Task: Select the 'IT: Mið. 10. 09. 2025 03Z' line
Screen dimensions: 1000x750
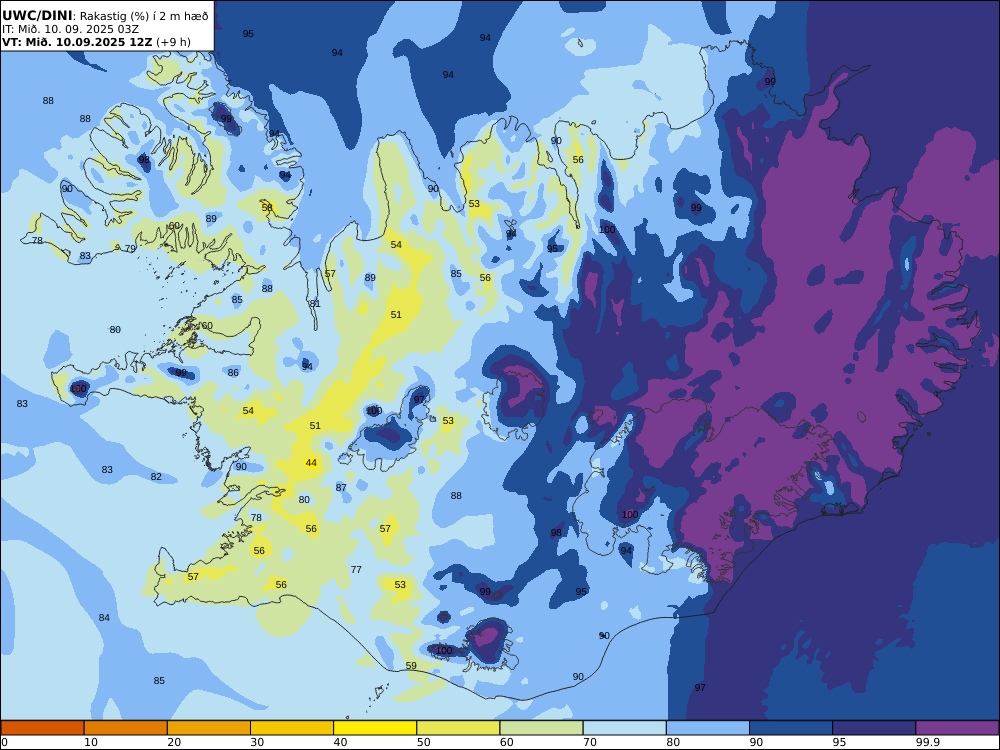Action: 70,29
